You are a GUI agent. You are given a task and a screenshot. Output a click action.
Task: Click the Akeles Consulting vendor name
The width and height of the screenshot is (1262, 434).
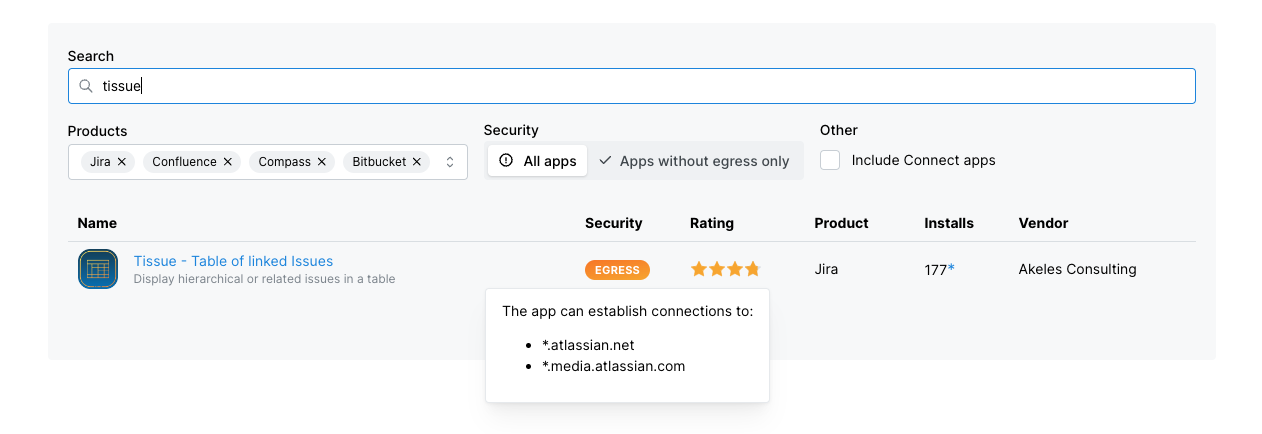click(1077, 269)
